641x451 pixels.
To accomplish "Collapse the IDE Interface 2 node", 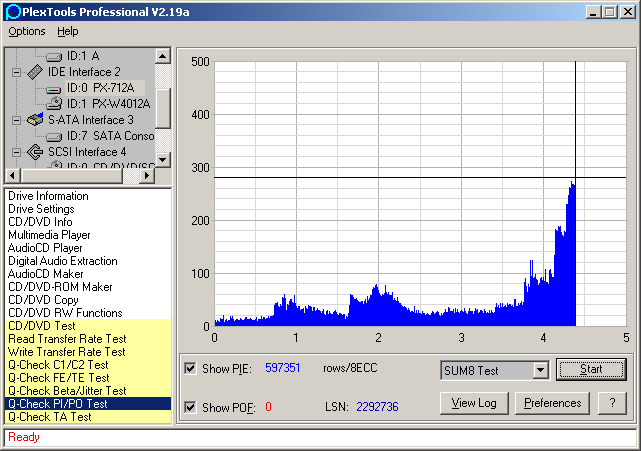I will click(x=16, y=72).
